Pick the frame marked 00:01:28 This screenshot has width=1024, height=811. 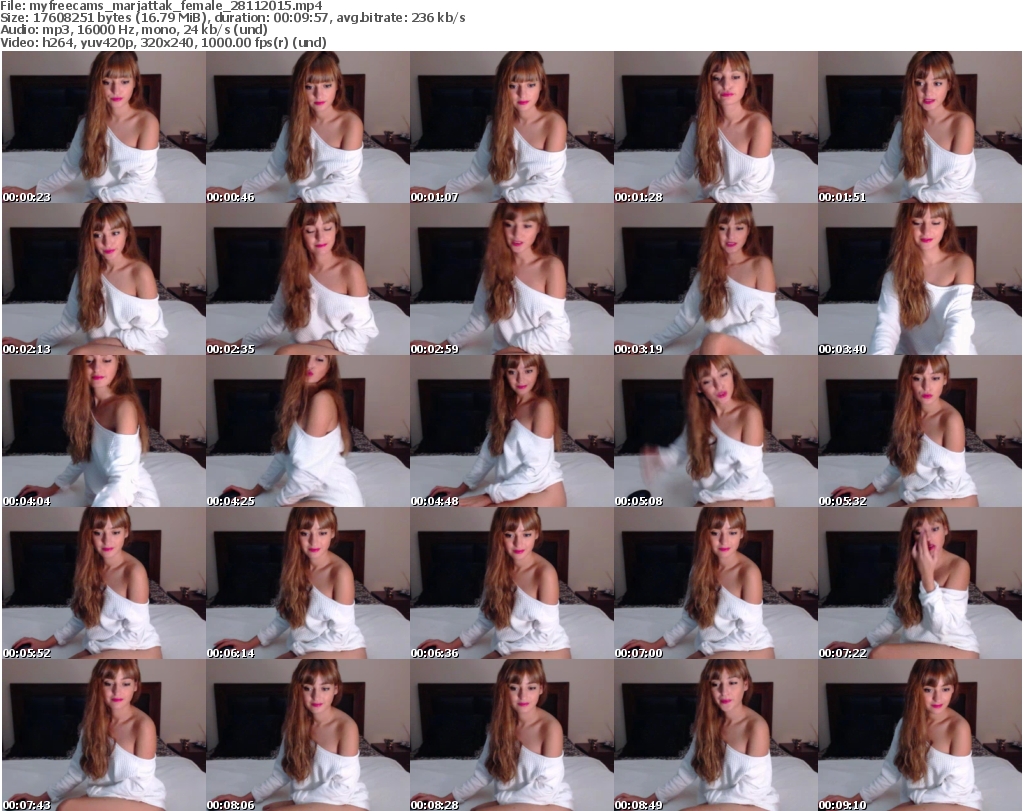point(716,127)
